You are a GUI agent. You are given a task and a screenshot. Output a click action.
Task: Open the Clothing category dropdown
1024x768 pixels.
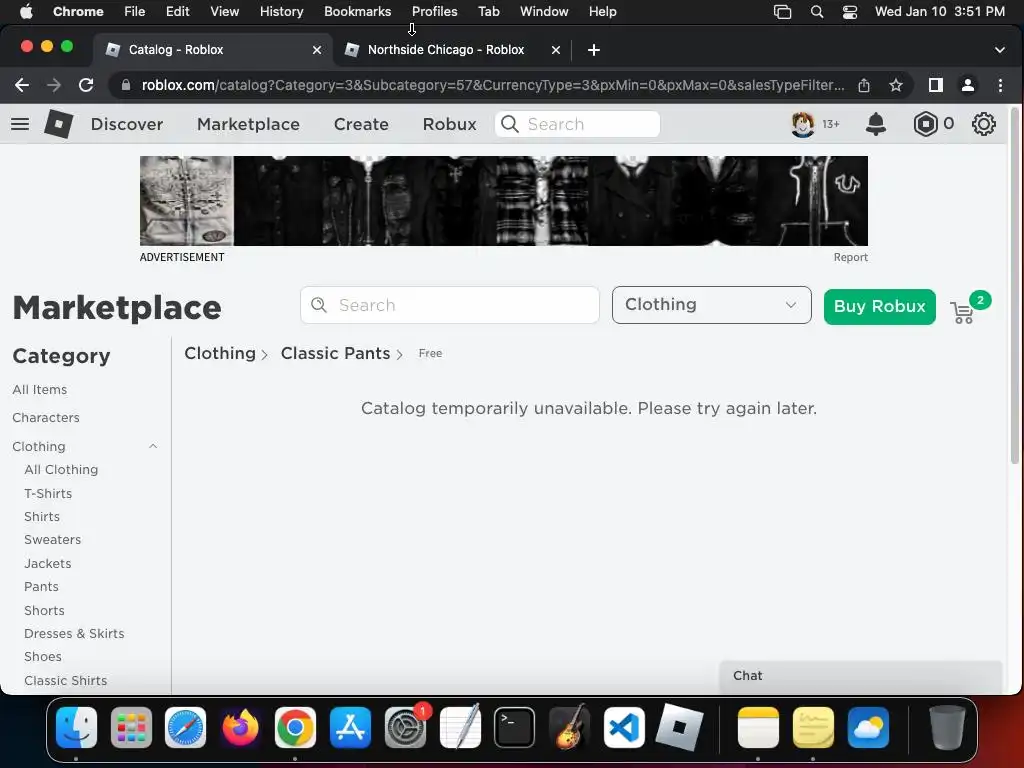coord(712,305)
